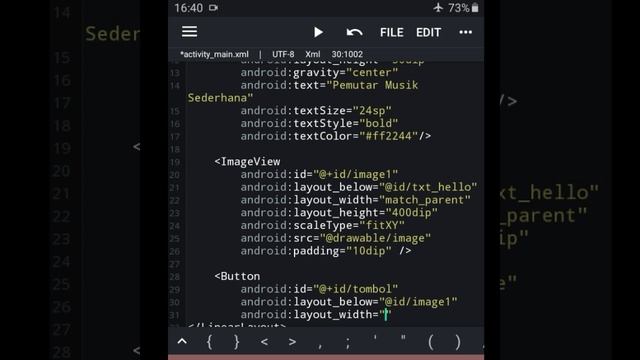Tap the 16:40 clock in status bar
The height and width of the screenshot is (360, 640).
[189, 8]
